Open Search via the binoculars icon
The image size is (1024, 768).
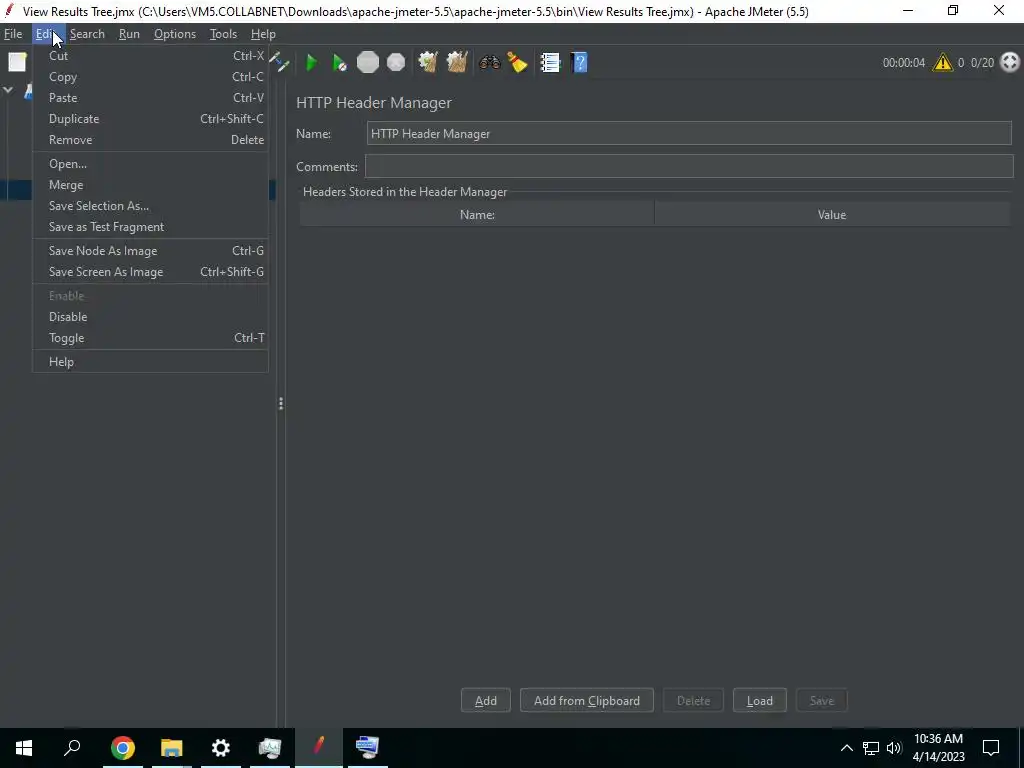pos(489,63)
